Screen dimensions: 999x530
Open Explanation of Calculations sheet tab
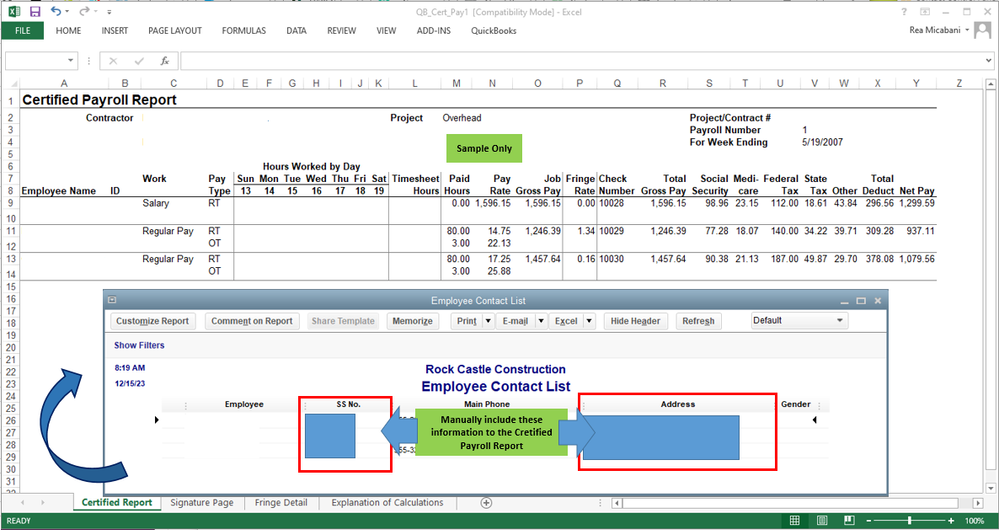coord(387,503)
